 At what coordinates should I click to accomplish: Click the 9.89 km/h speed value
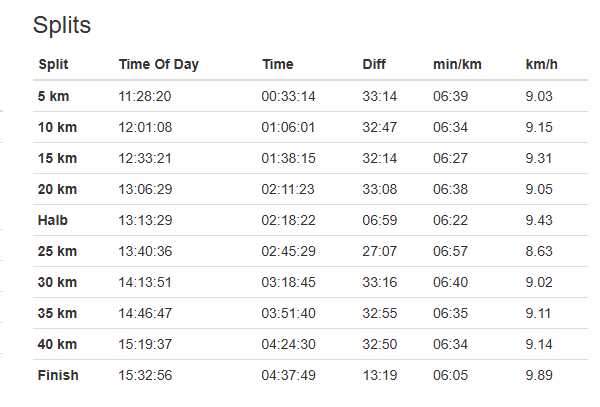(539, 376)
